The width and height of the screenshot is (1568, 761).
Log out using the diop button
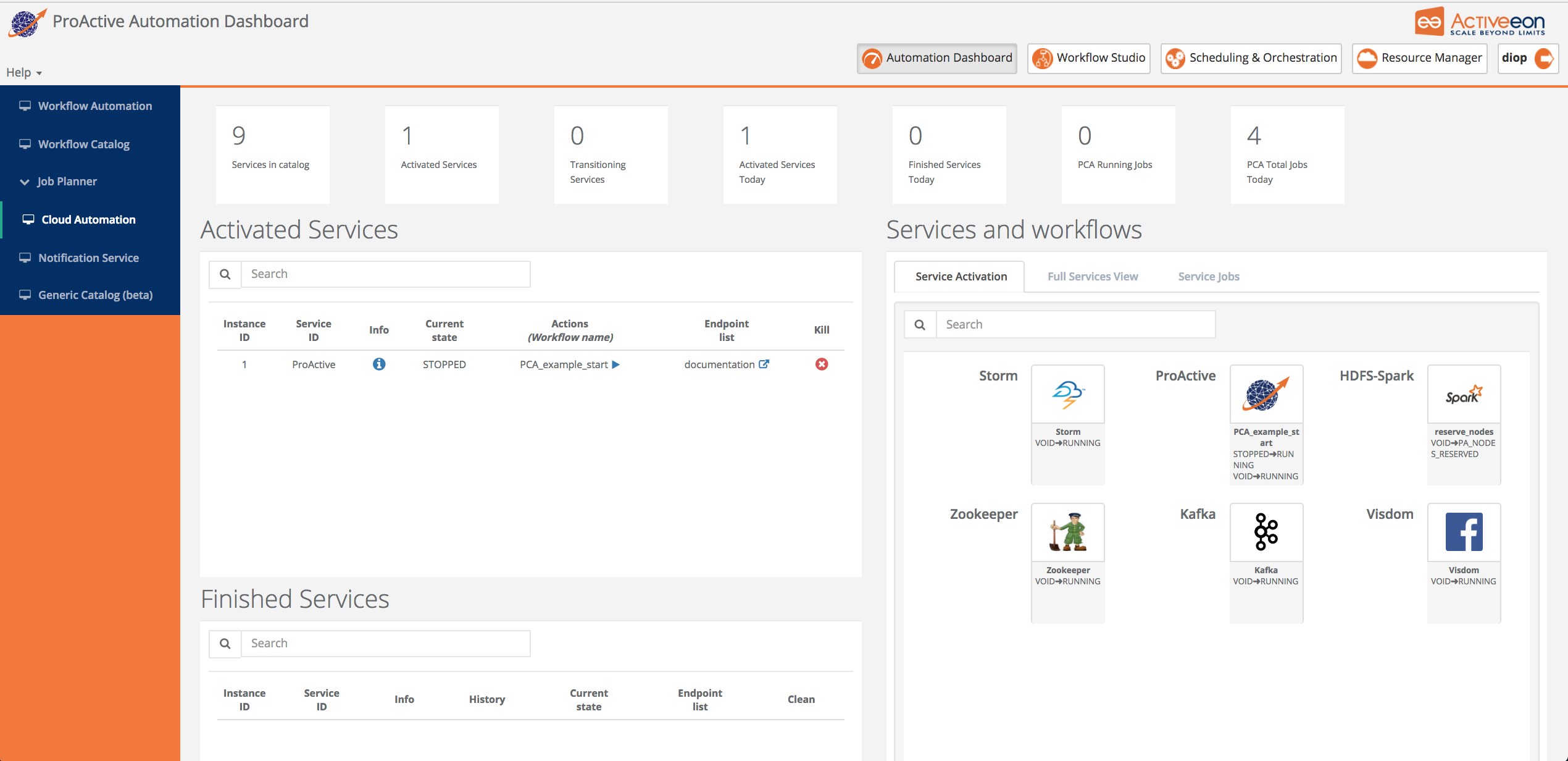(x=1528, y=58)
